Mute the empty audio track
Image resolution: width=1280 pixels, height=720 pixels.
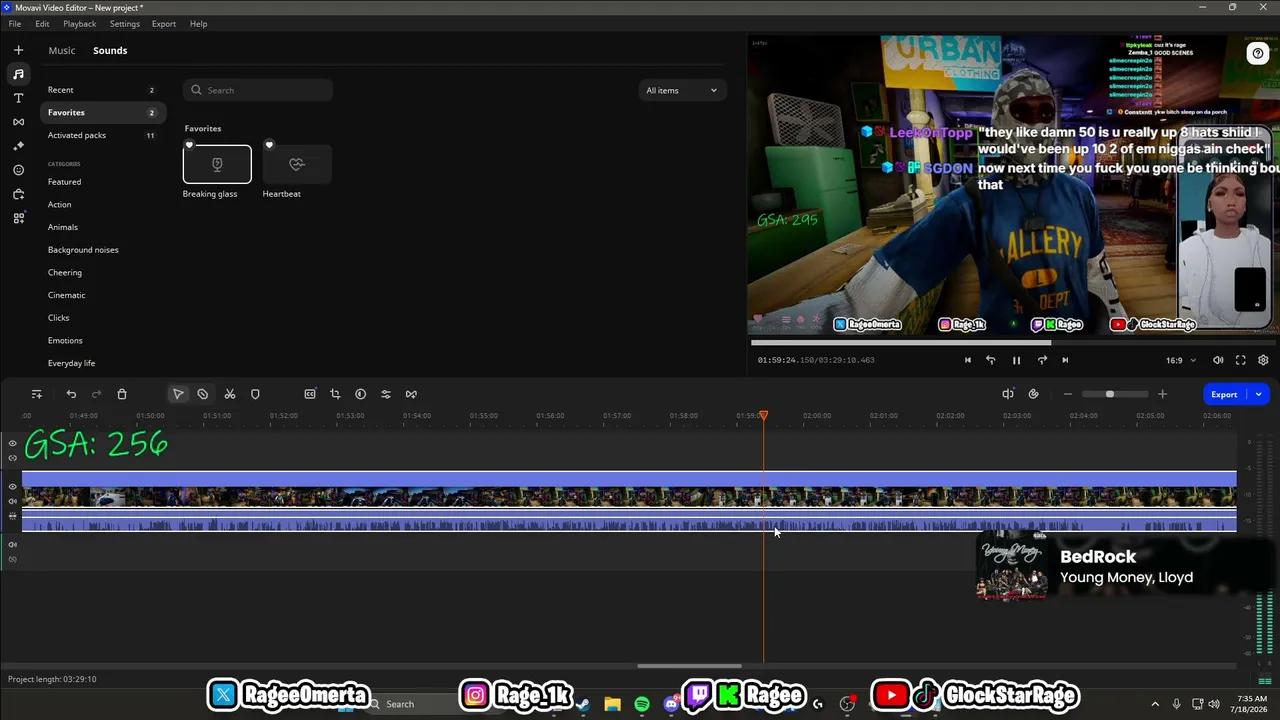(x=12, y=545)
